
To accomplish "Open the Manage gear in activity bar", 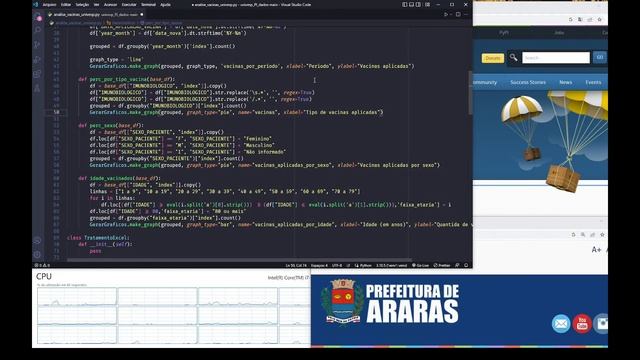I will [38, 255].
